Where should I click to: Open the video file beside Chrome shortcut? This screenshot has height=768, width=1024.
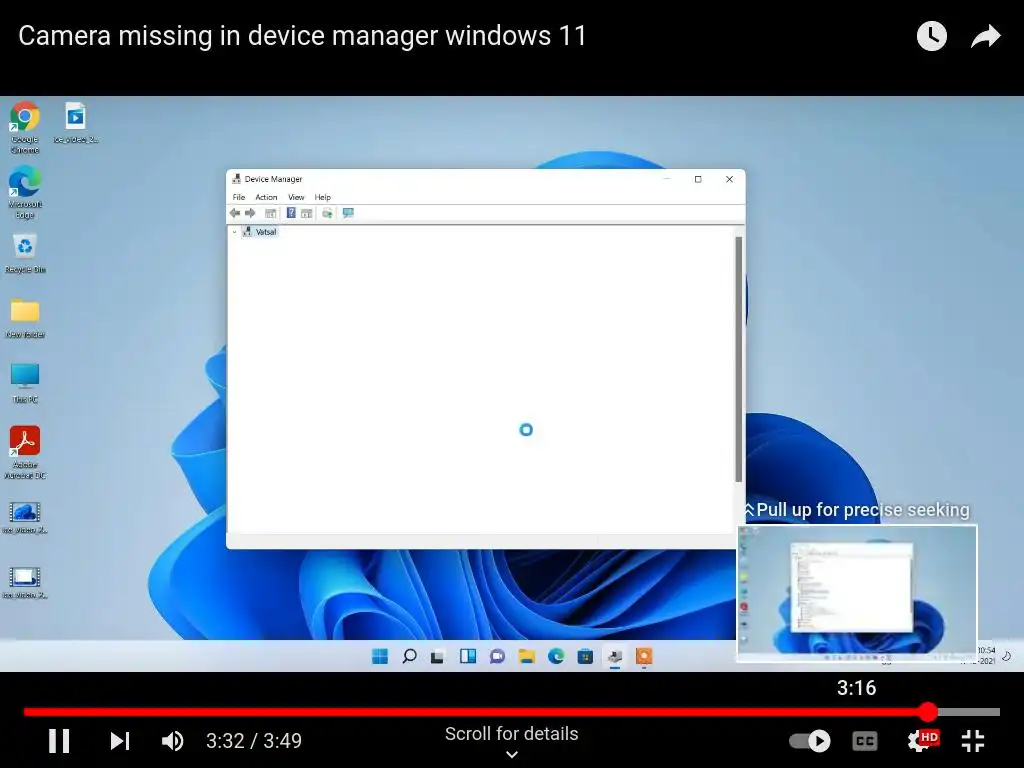tap(76, 122)
